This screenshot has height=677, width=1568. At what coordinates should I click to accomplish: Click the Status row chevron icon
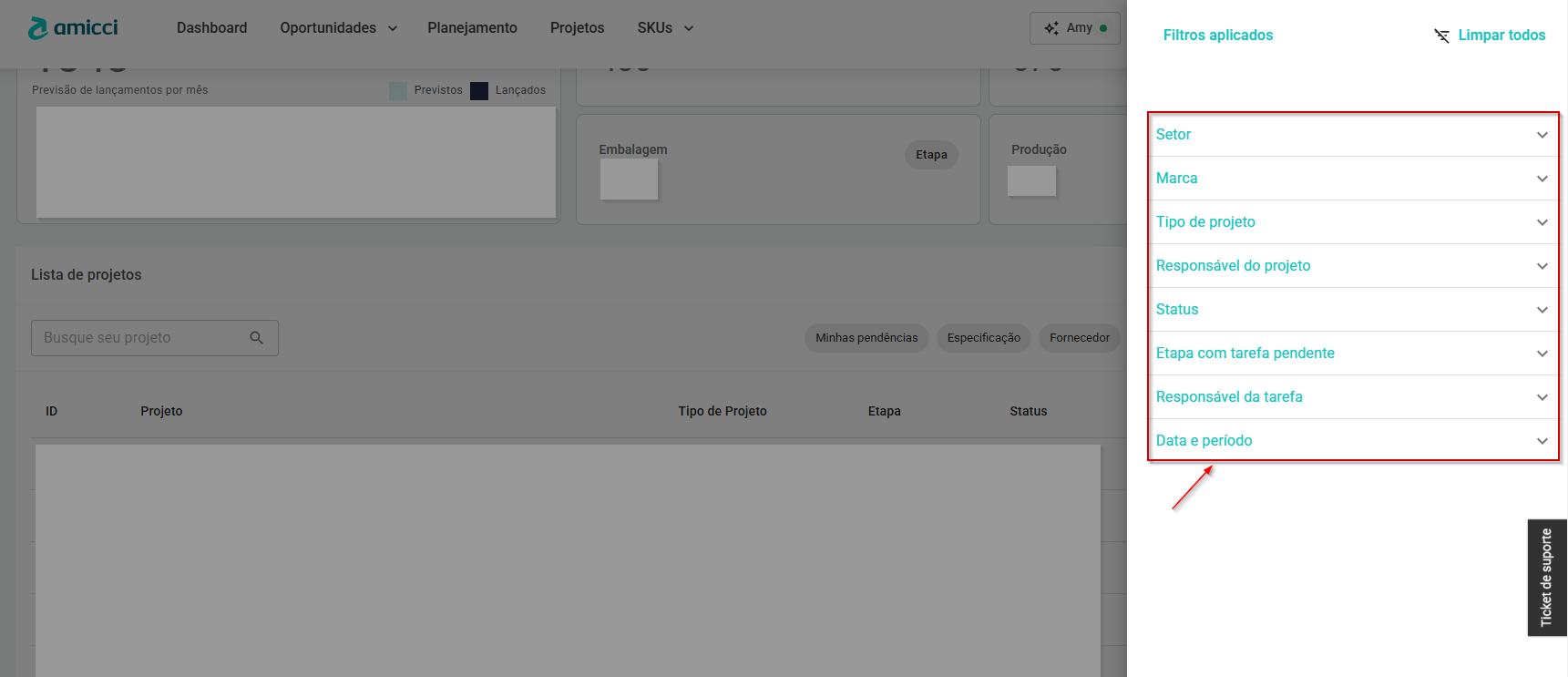tap(1542, 310)
